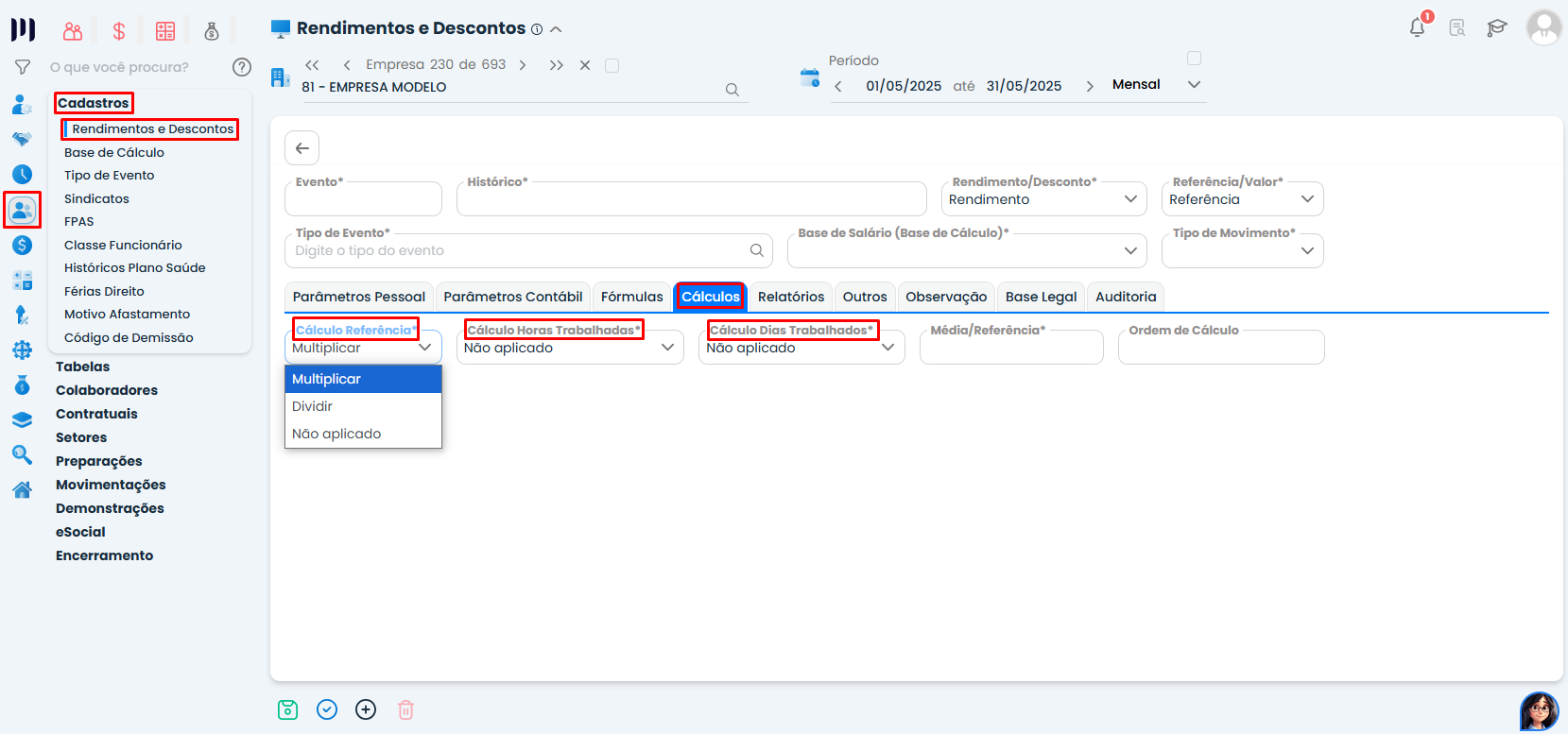The width and height of the screenshot is (1568, 734).
Task: Click the back arrow button
Action: [x=302, y=148]
